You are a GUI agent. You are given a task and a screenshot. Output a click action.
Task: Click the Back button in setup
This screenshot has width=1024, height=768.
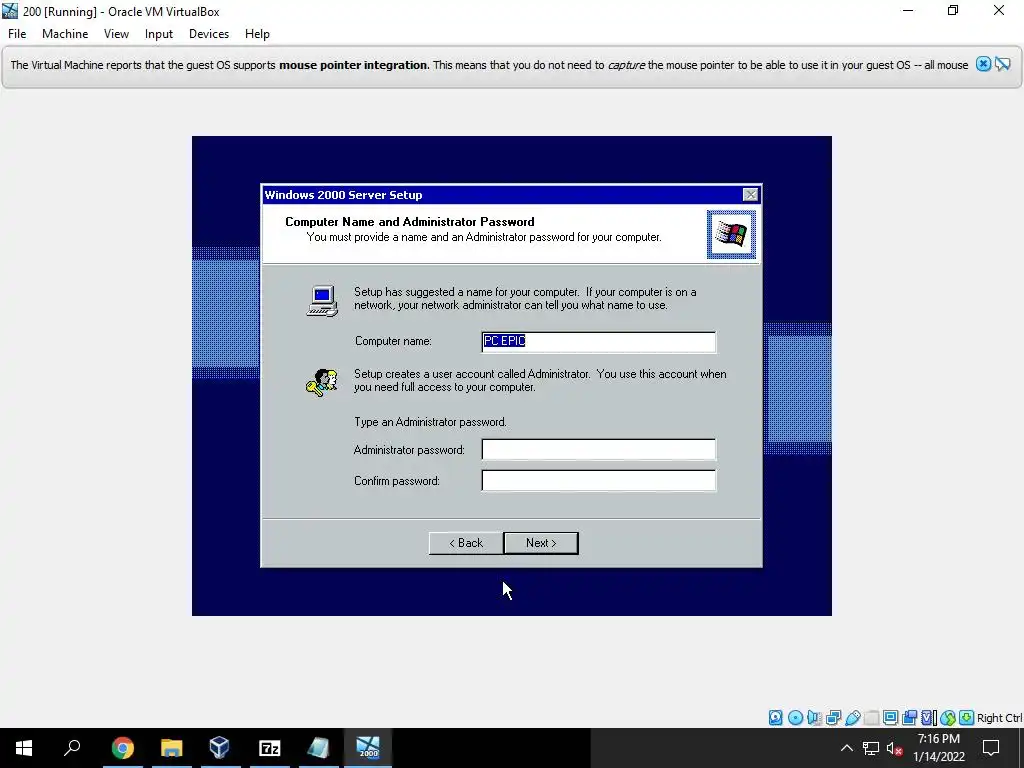[466, 543]
